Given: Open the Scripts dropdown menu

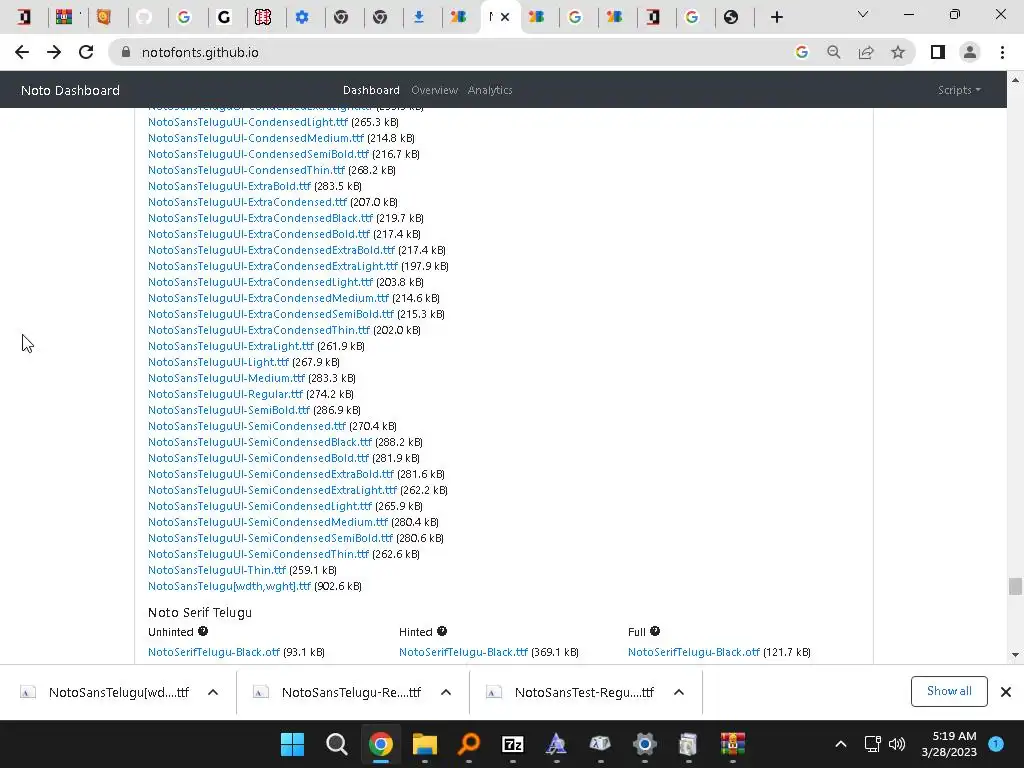Looking at the screenshot, I should click(x=959, y=90).
